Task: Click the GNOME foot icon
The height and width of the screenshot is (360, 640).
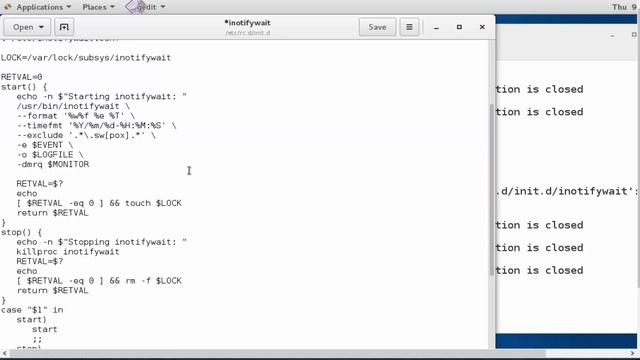Action: point(8,7)
